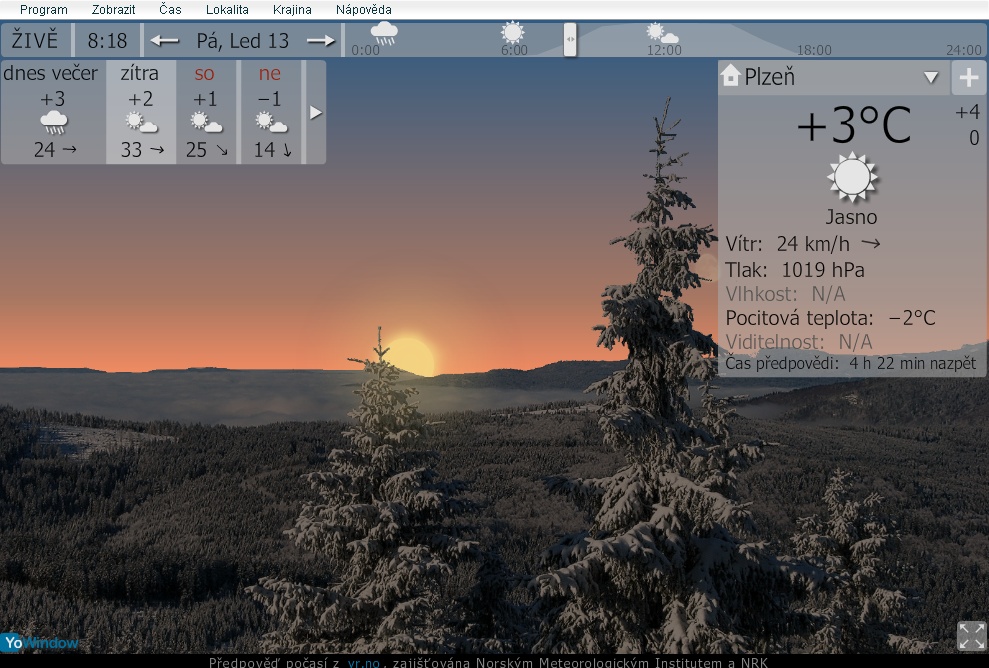Select the dnes večer forecast panel

point(52,111)
